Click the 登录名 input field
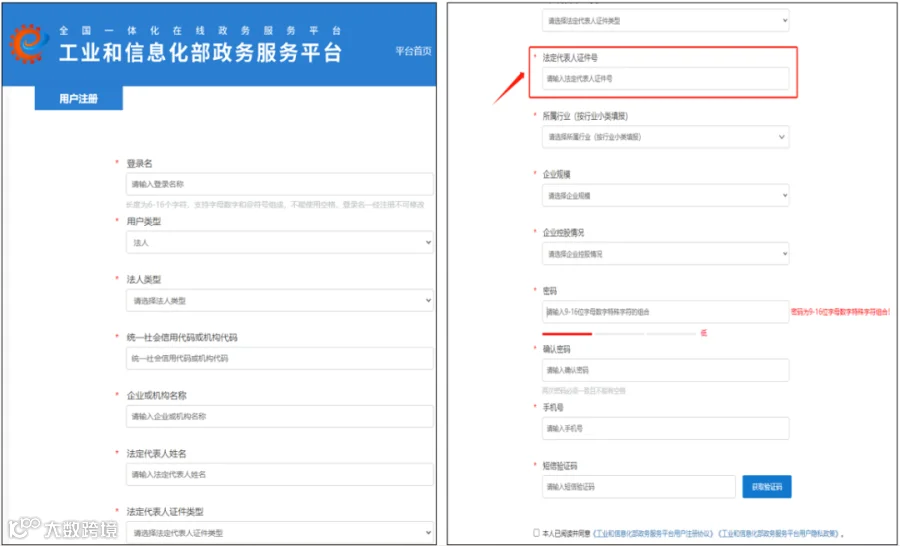Viewport: 900px width, 546px height. [280, 184]
